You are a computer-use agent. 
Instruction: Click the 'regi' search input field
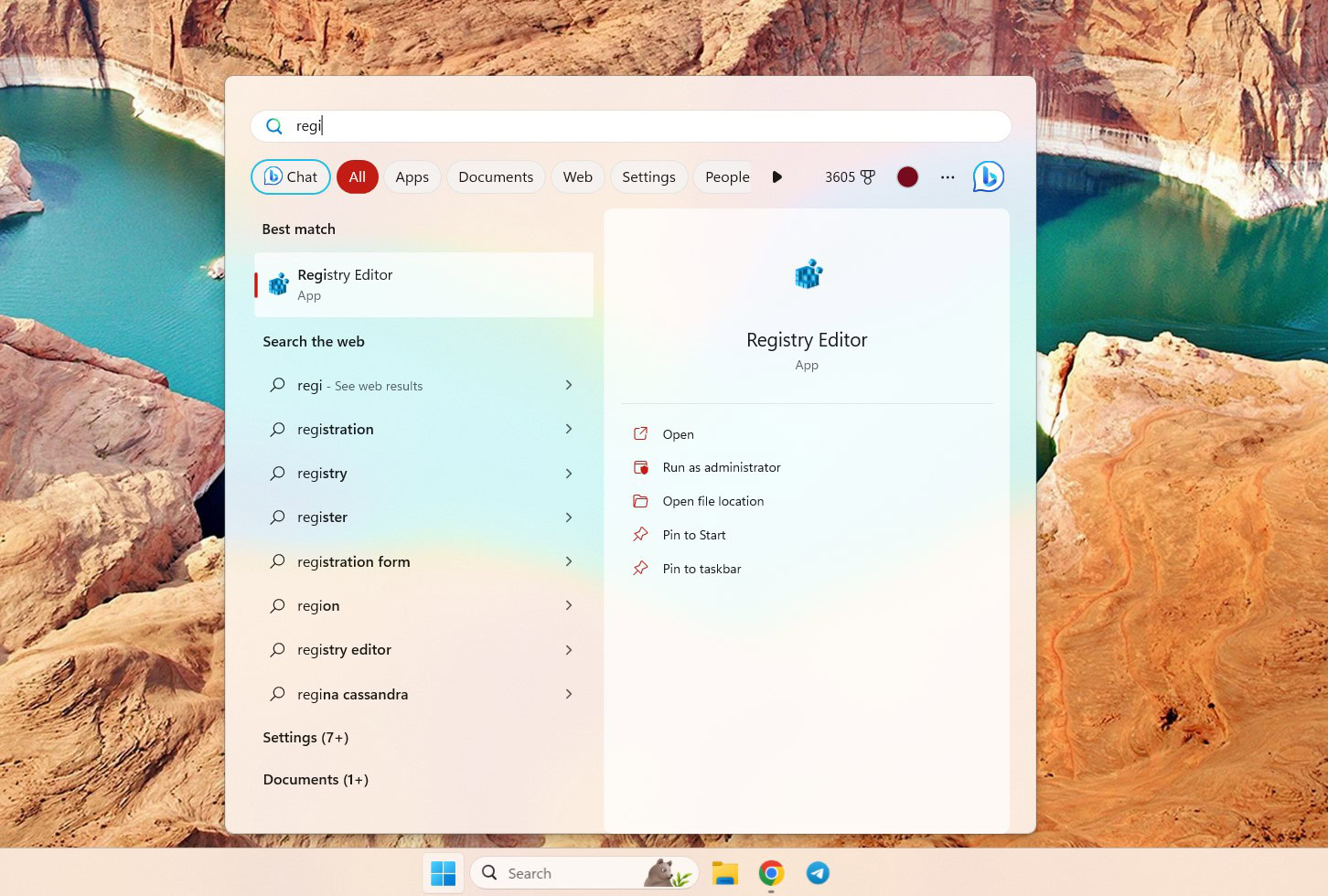click(x=631, y=126)
